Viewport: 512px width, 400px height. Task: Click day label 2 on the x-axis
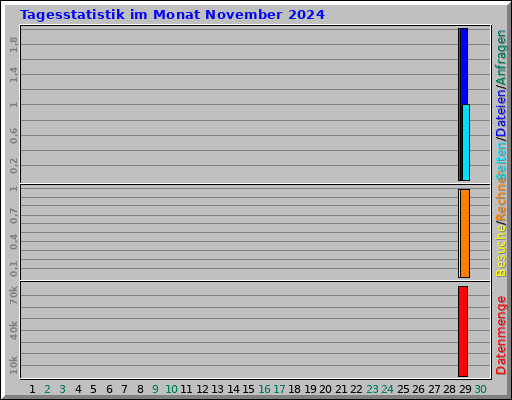point(47,389)
